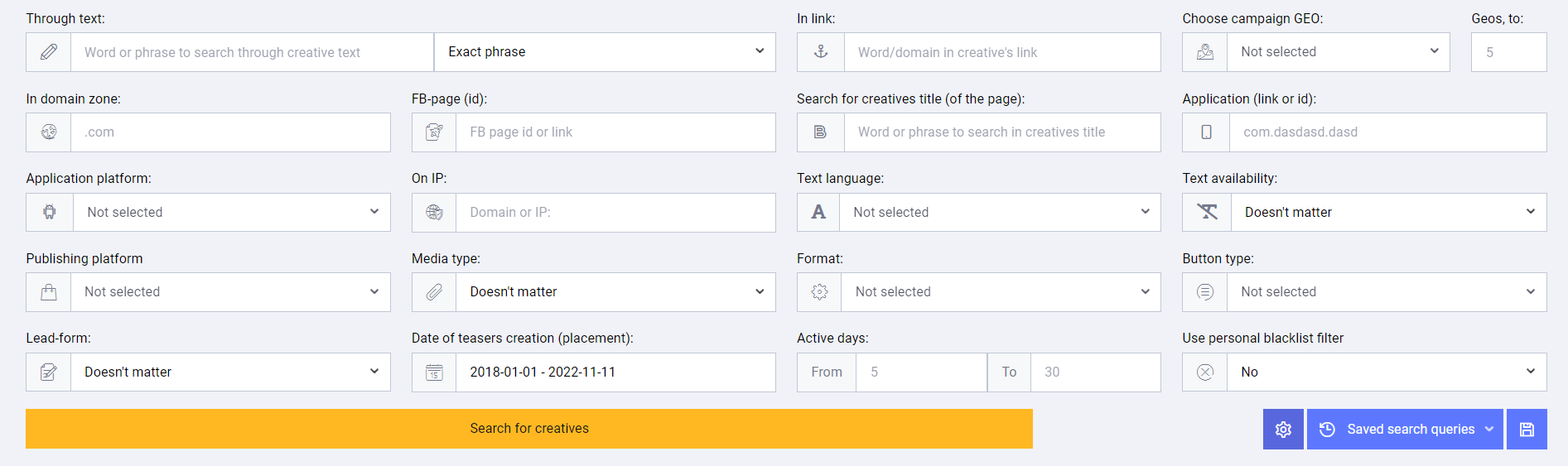This screenshot has height=466, width=1568.
Task: Save current query with the floppy disk button
Action: 1527,430
